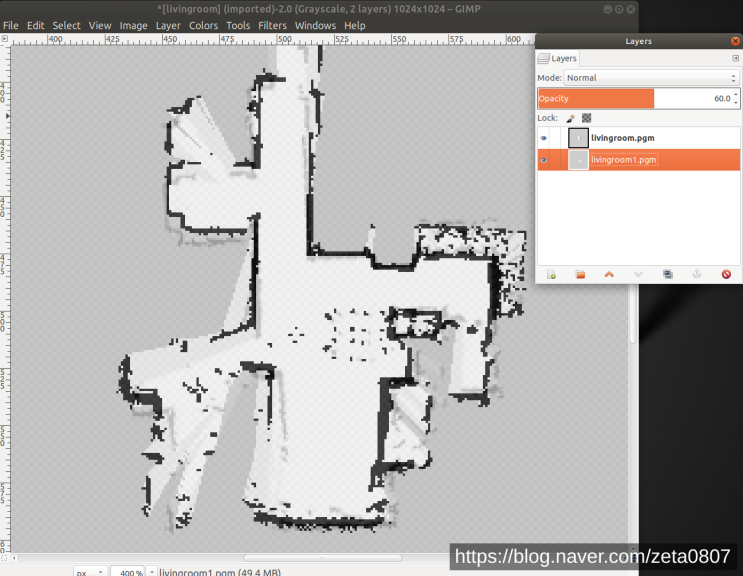Open the Select menu
This screenshot has width=743, height=576.
[66, 26]
